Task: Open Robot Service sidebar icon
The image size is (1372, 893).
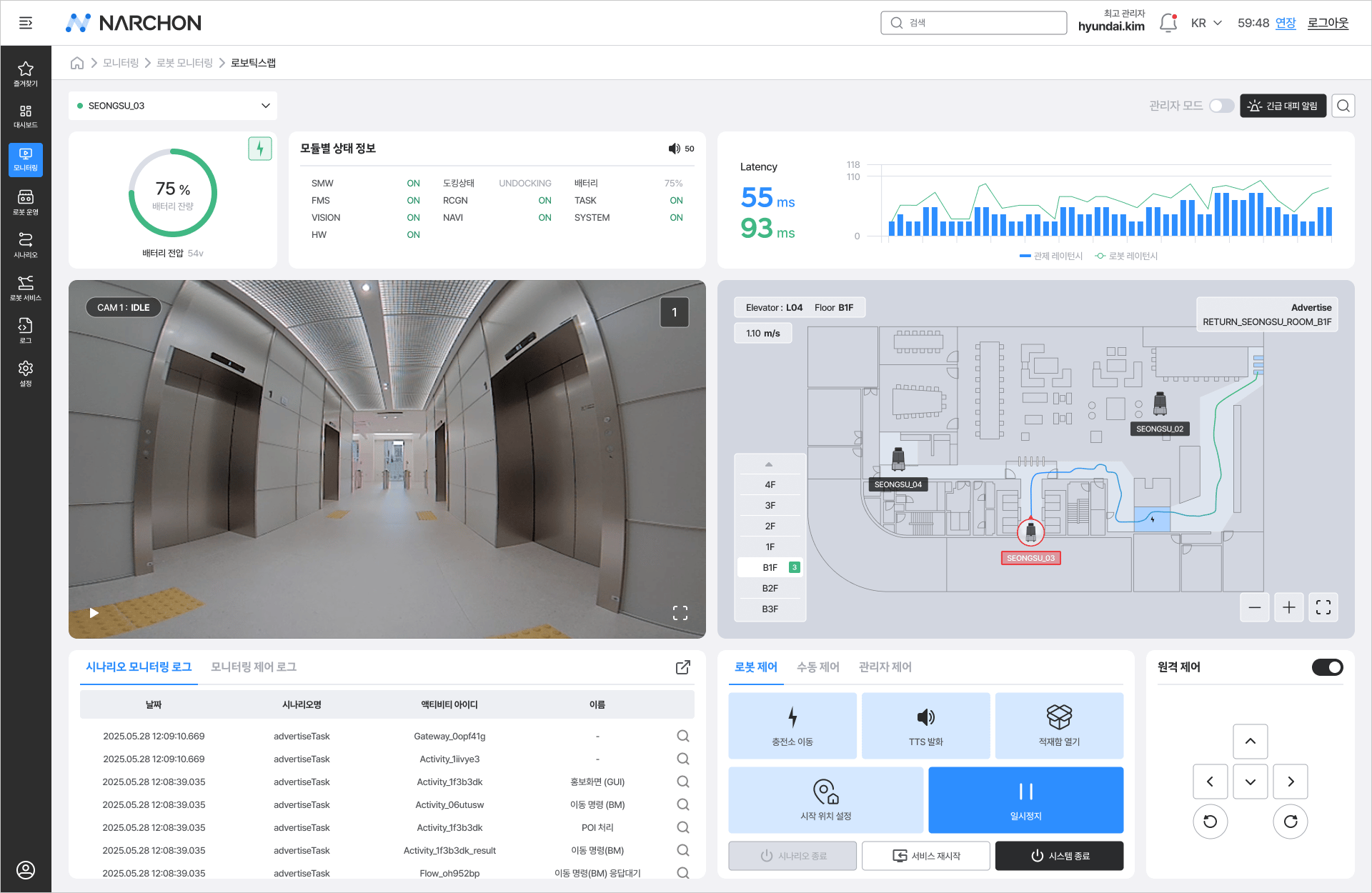Action: (26, 288)
